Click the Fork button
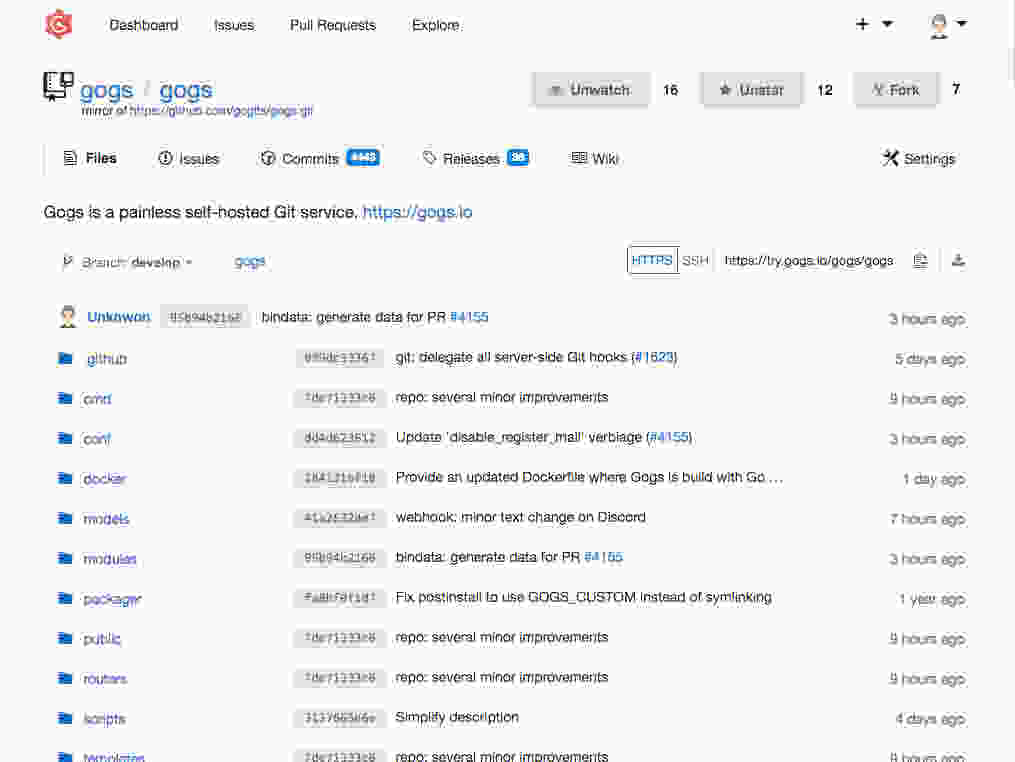The image size is (1015, 762). 896,89
